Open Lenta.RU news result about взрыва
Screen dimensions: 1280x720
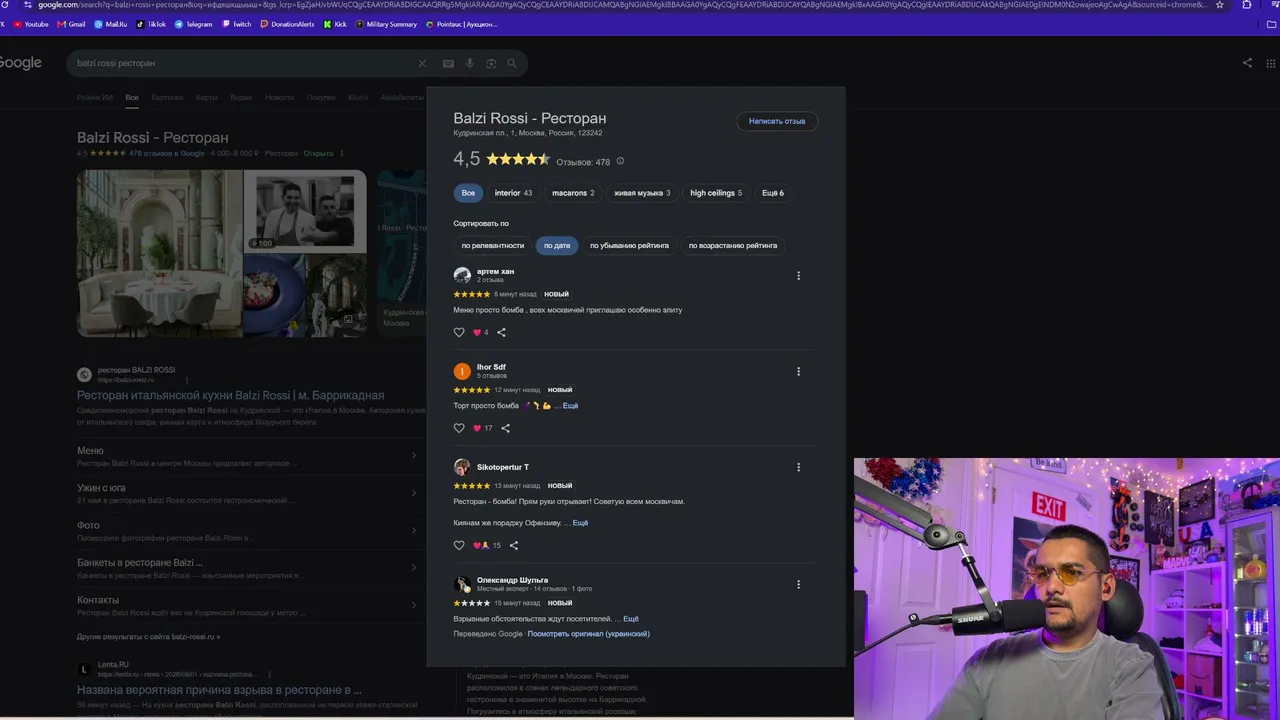(219, 690)
